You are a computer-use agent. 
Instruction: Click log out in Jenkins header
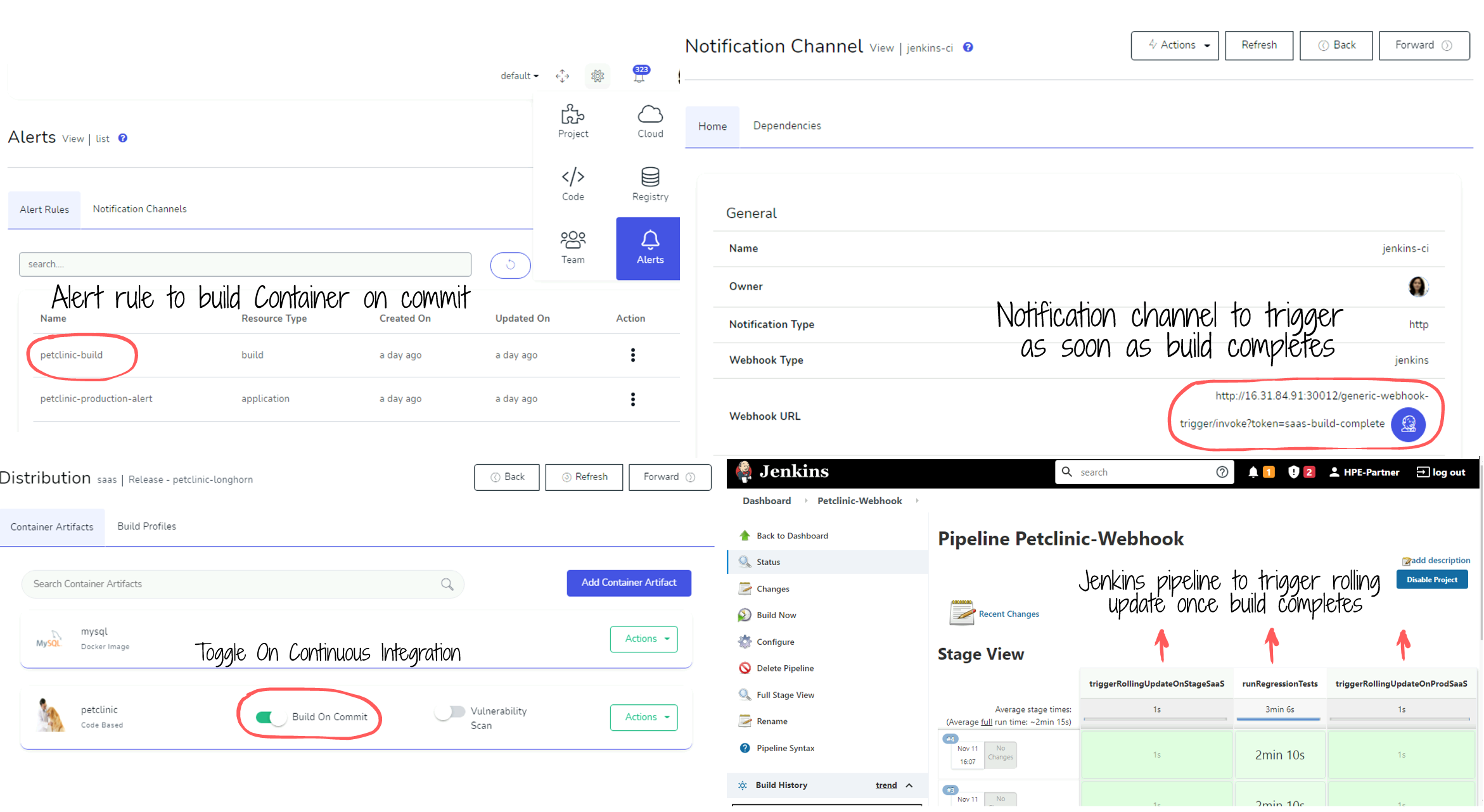[x=1441, y=472]
